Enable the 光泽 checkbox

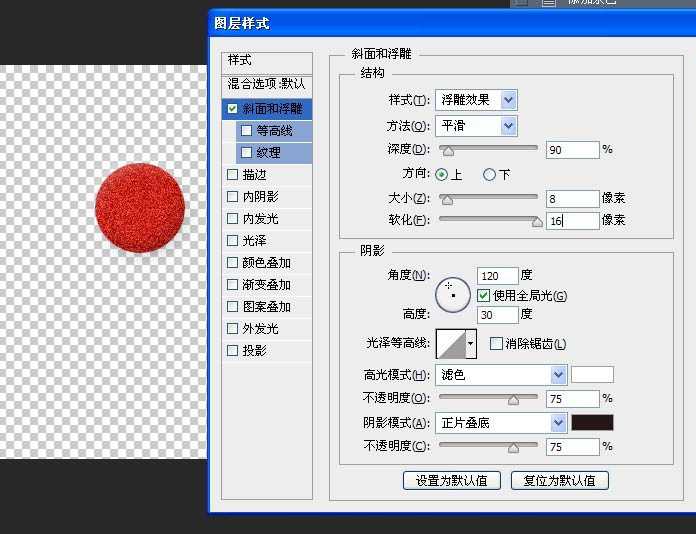(232, 241)
